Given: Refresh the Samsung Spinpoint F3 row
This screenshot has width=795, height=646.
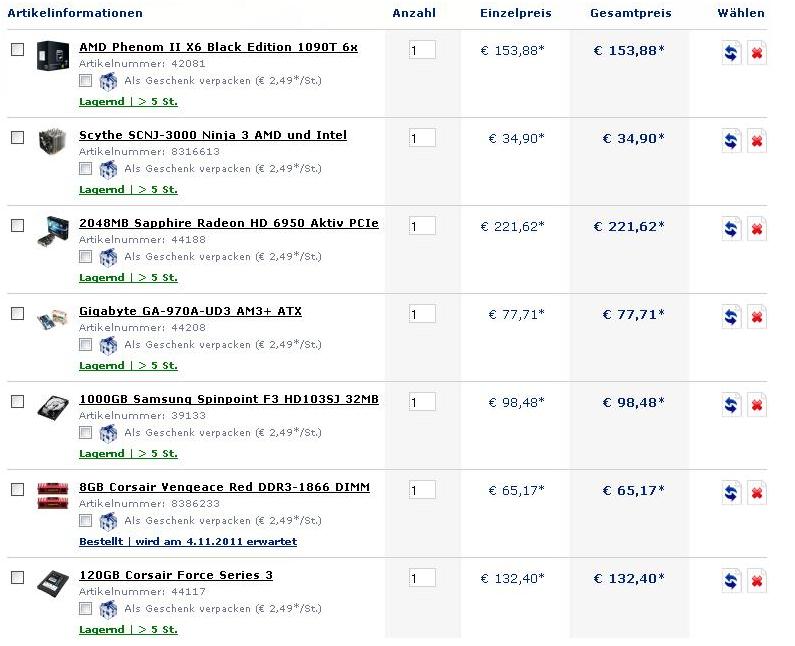Looking at the screenshot, I should (x=731, y=405).
